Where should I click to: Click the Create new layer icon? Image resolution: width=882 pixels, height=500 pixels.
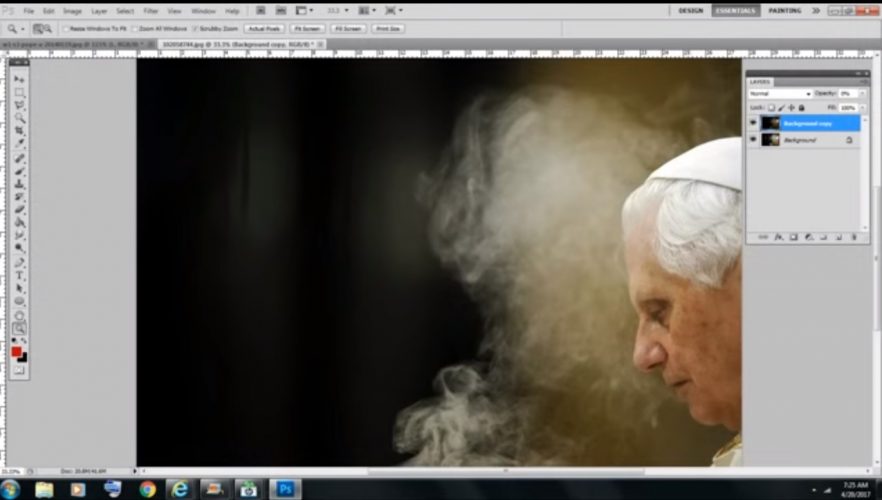tap(838, 238)
